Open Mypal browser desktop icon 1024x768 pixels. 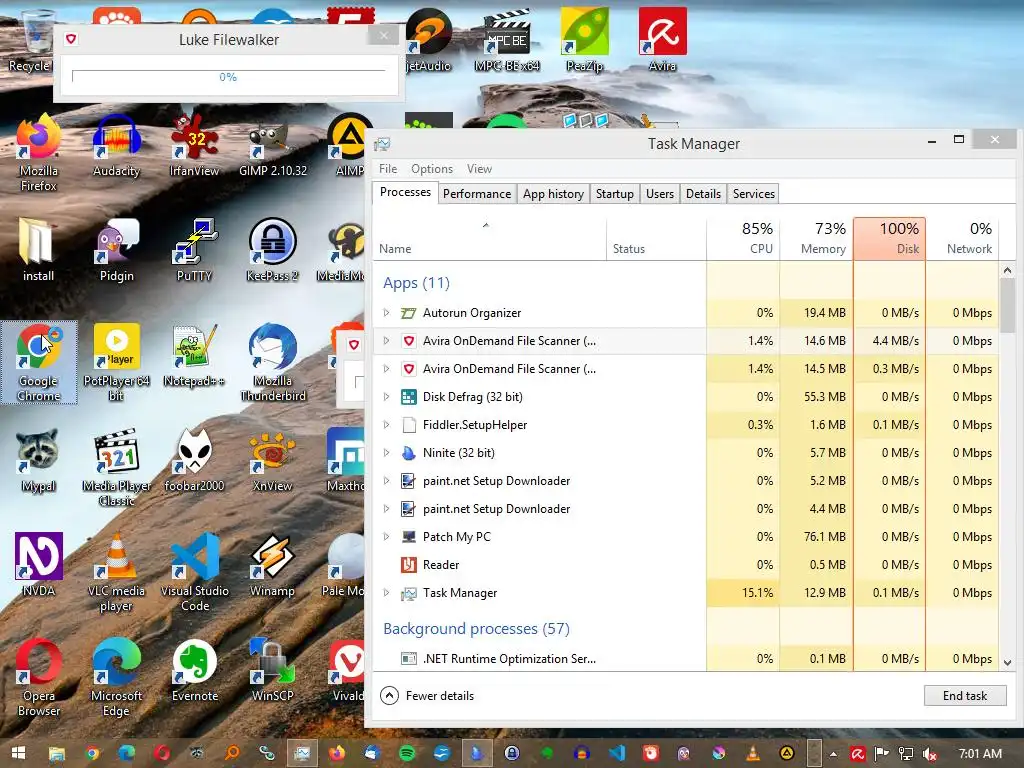(38, 461)
